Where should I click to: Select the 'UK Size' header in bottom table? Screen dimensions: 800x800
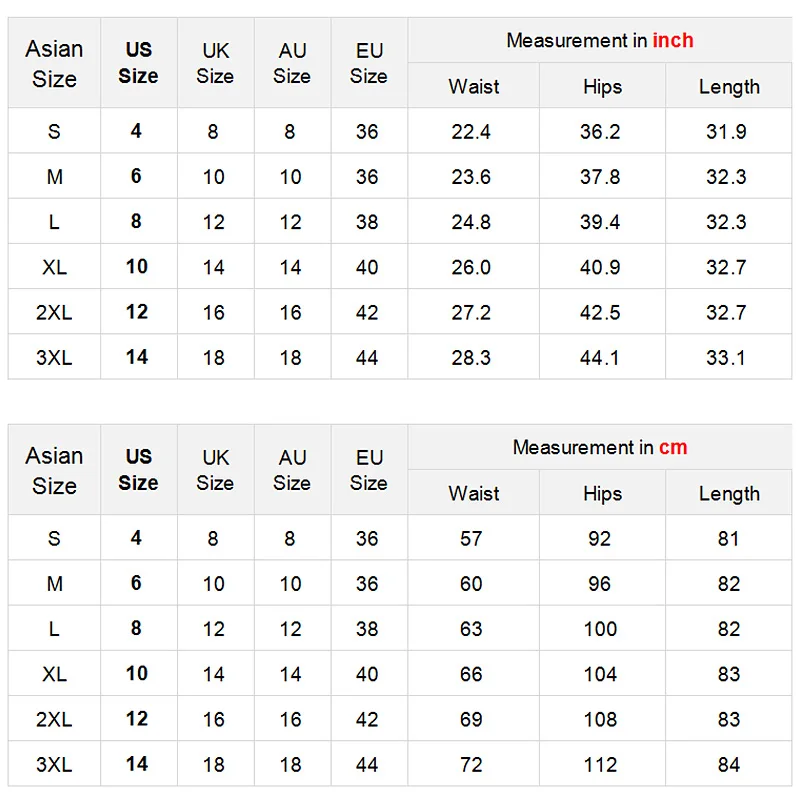pos(215,469)
